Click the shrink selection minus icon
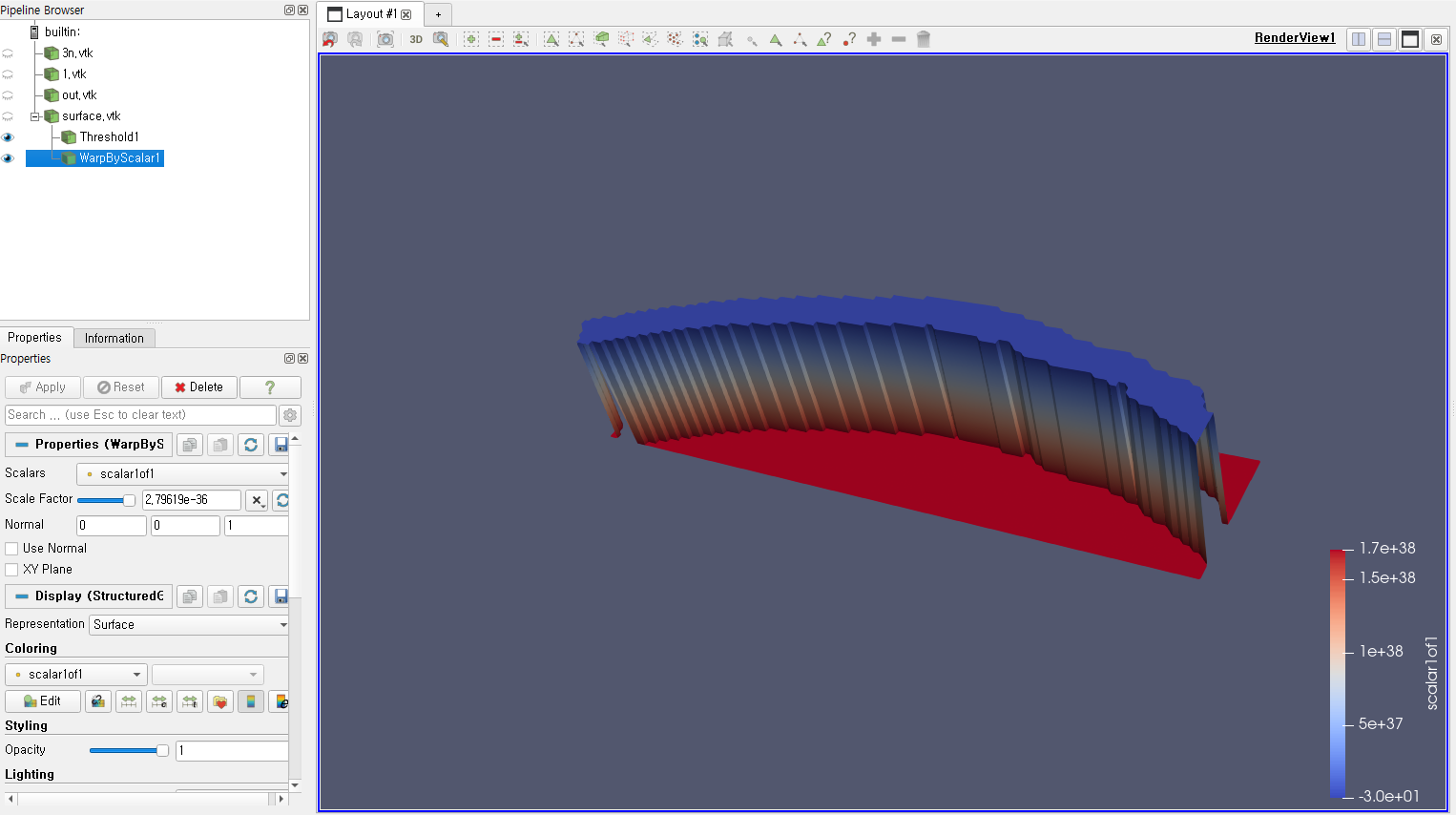 pos(899,39)
